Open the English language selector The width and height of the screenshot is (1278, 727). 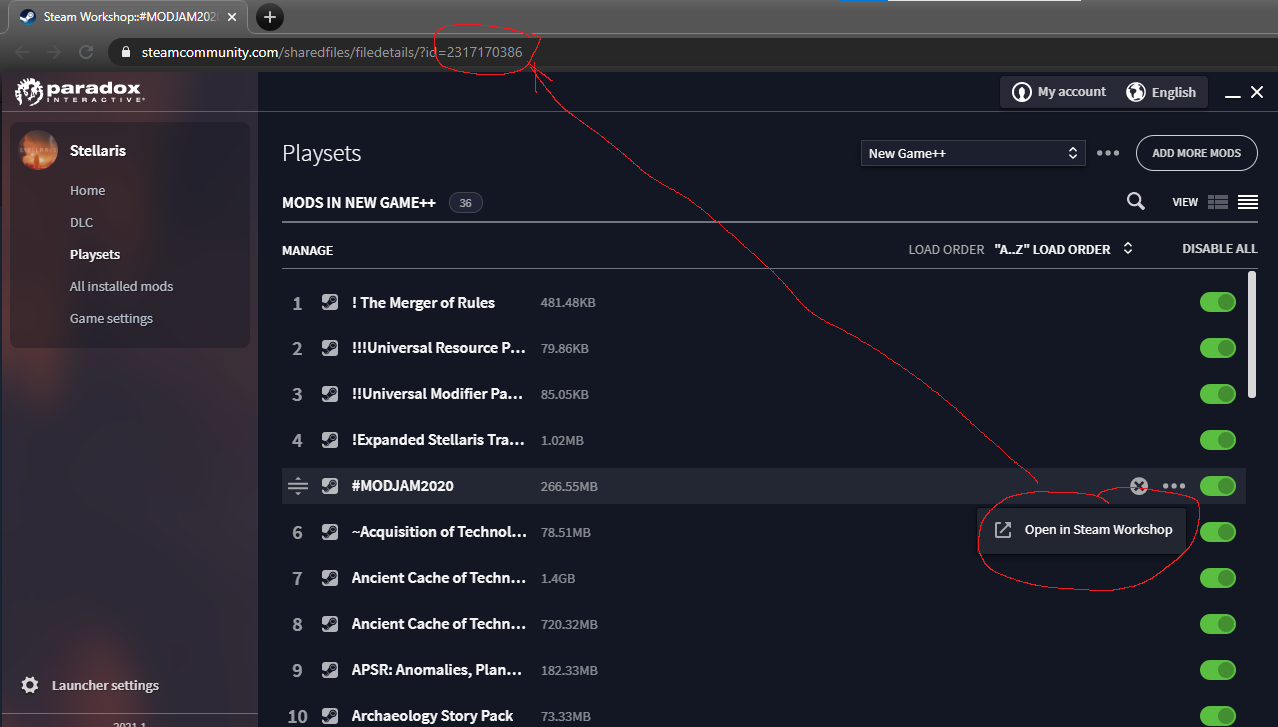pyautogui.click(x=1160, y=92)
